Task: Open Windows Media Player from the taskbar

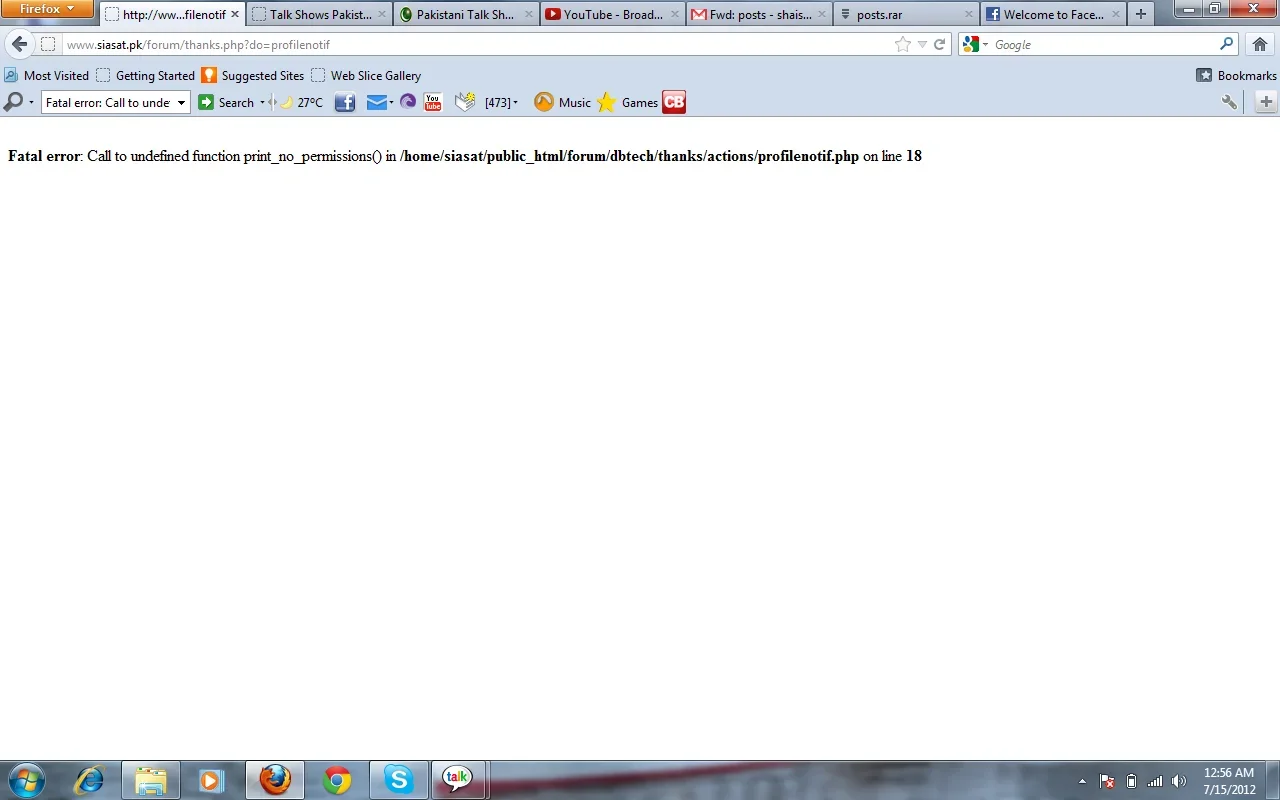Action: [x=211, y=780]
